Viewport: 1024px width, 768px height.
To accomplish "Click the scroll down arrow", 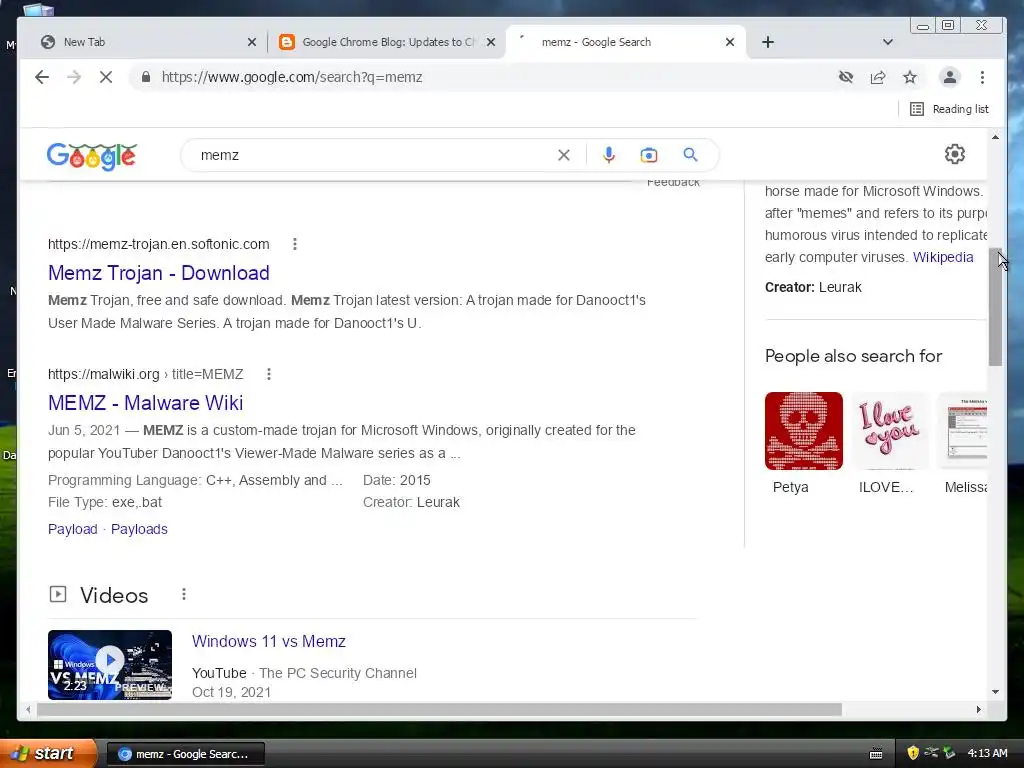I will tap(995, 692).
